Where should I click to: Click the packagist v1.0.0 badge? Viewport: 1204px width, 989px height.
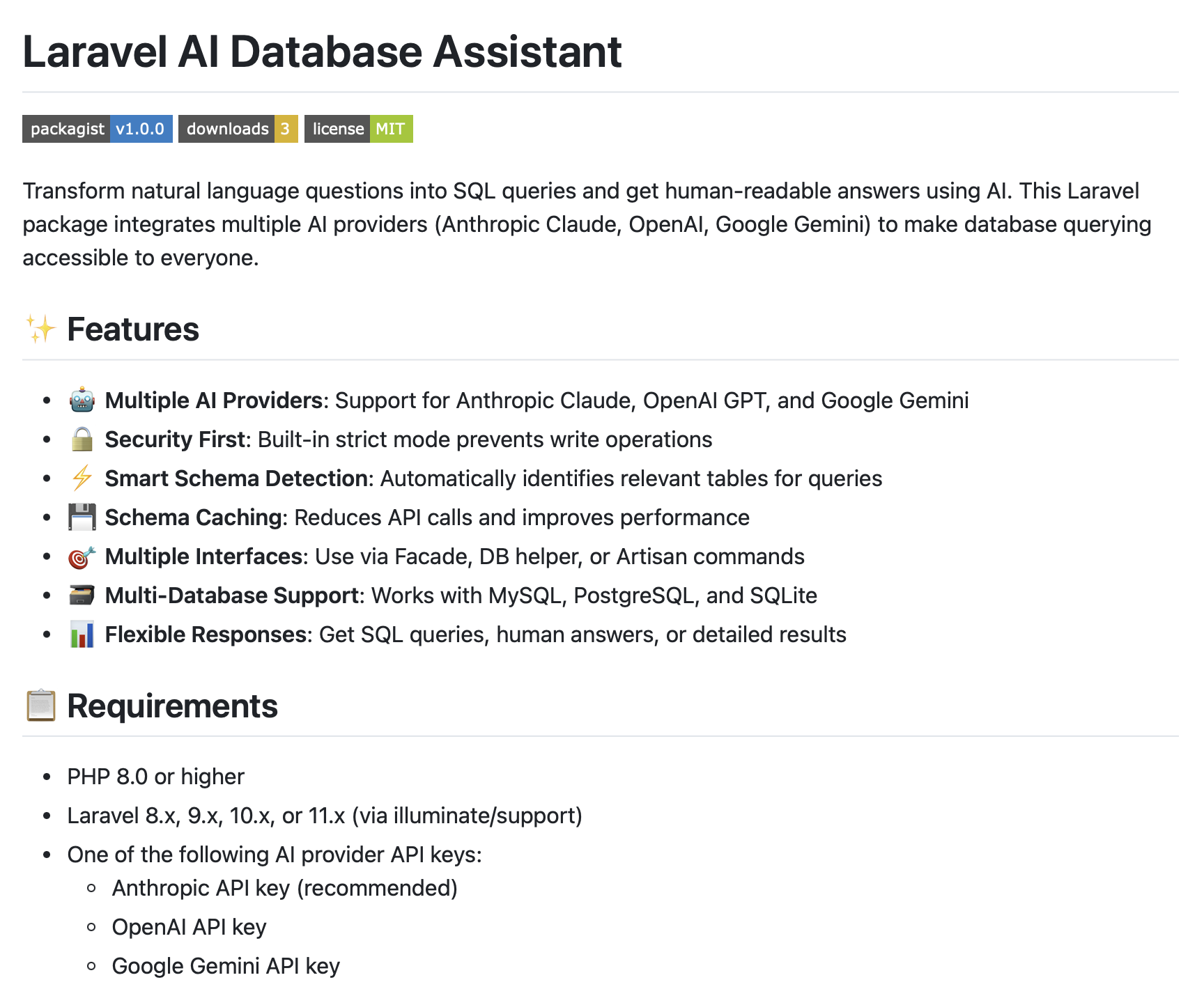point(97,129)
